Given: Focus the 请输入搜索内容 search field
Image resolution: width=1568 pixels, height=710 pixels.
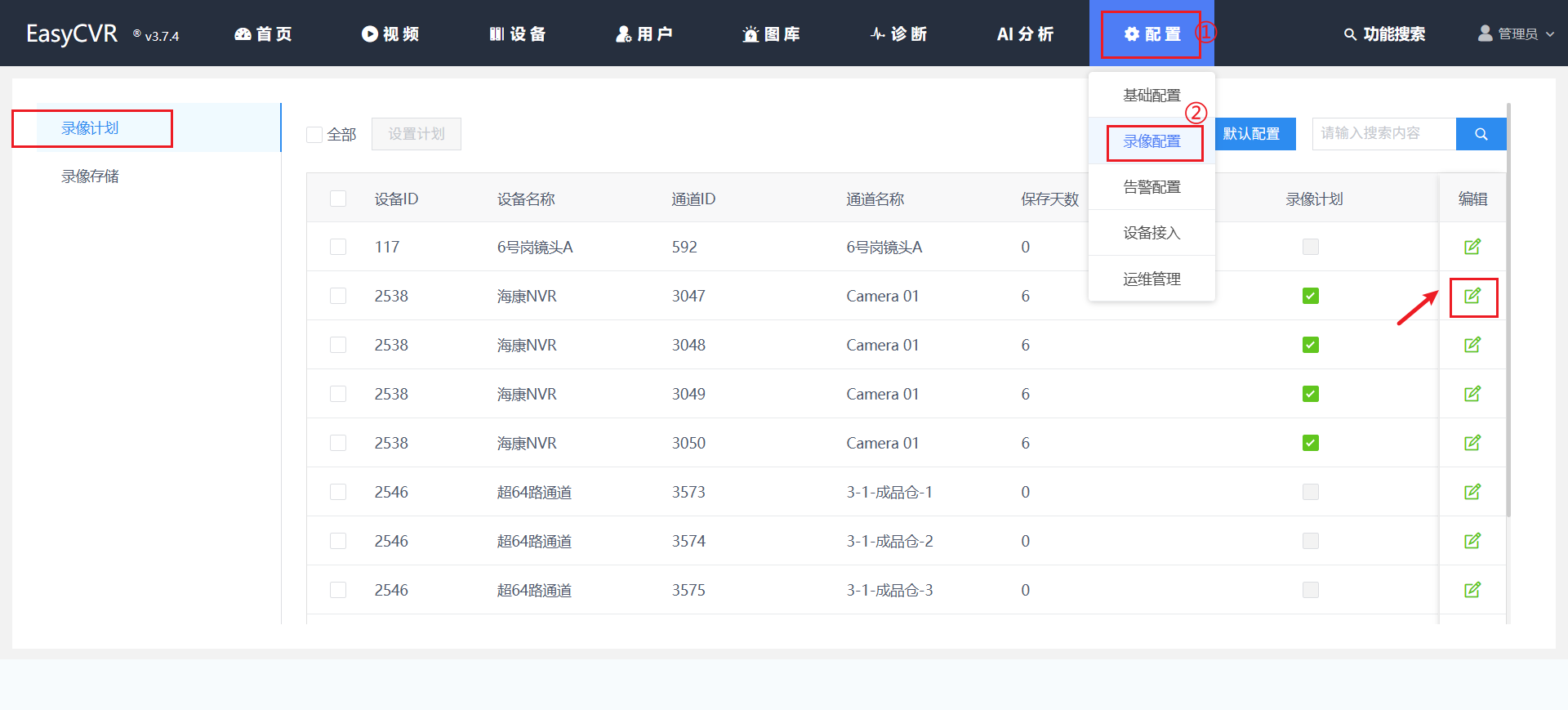Looking at the screenshot, I should (1383, 134).
